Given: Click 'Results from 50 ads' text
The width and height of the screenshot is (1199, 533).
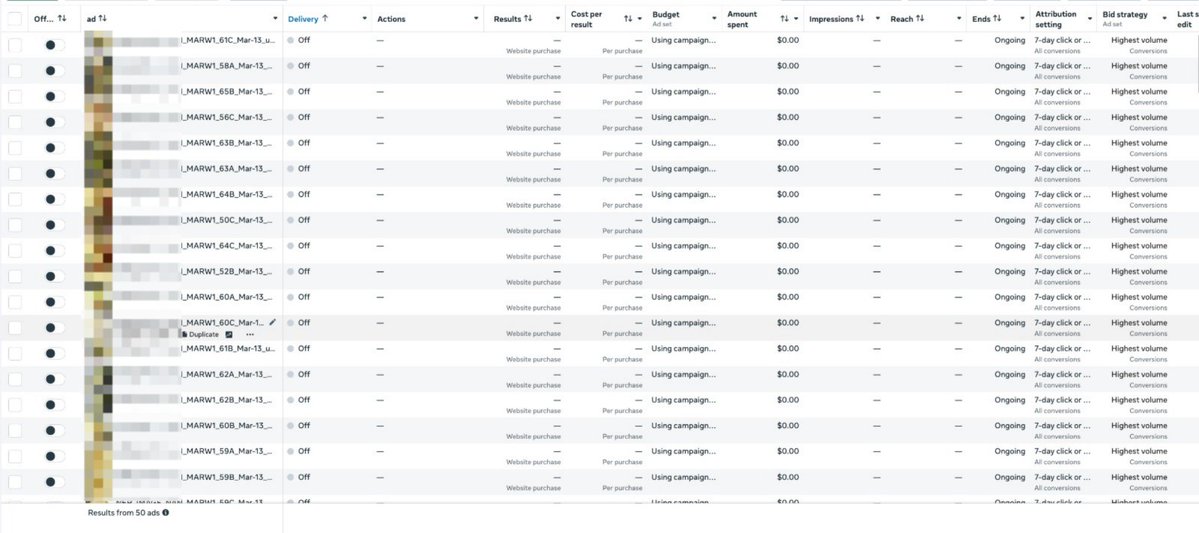Looking at the screenshot, I should click(x=123, y=513).
